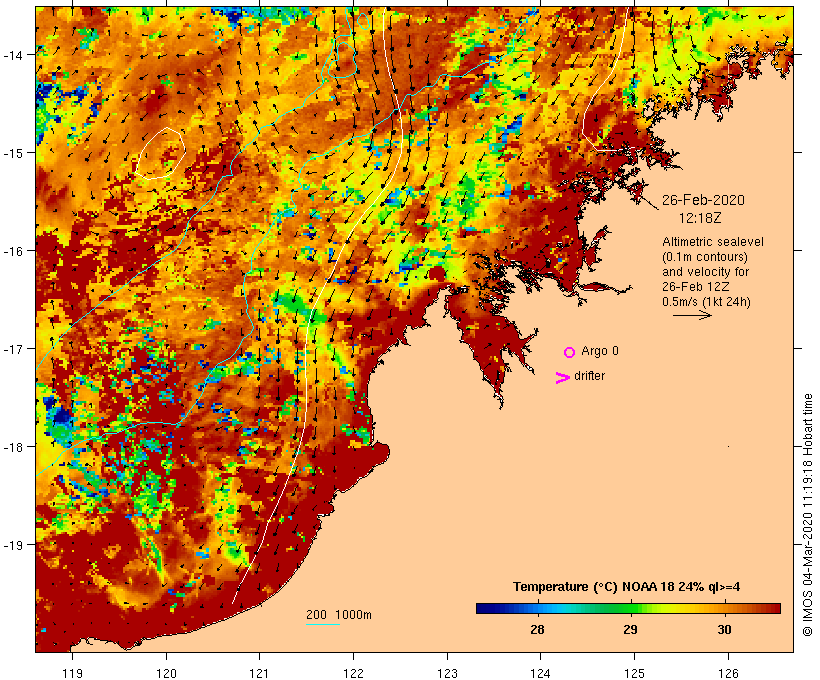Click the '(0.1m contours)' text
Viewport: 820px width, 680px height.
click(x=705, y=257)
